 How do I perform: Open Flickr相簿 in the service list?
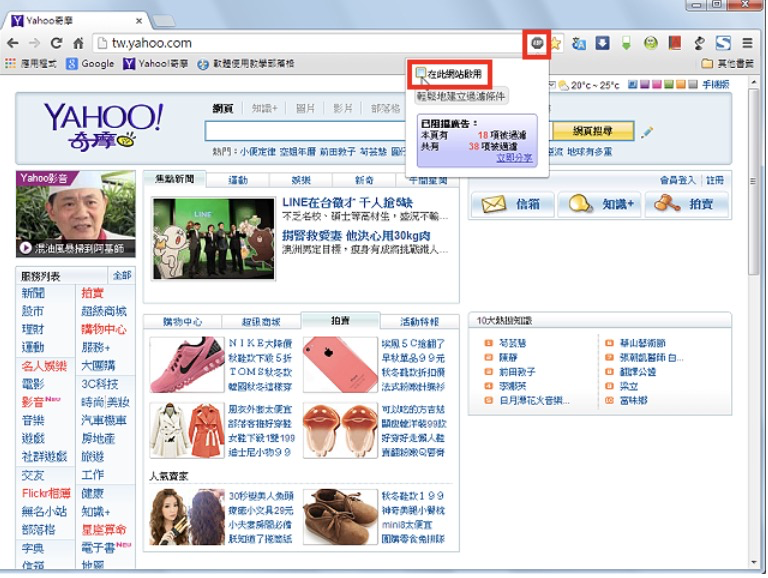click(46, 493)
